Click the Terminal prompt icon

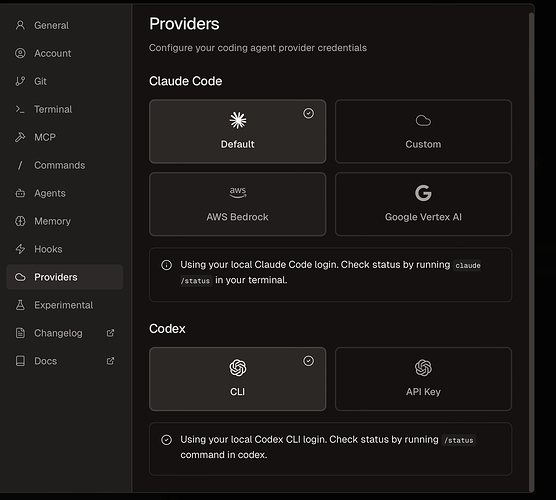[20, 109]
